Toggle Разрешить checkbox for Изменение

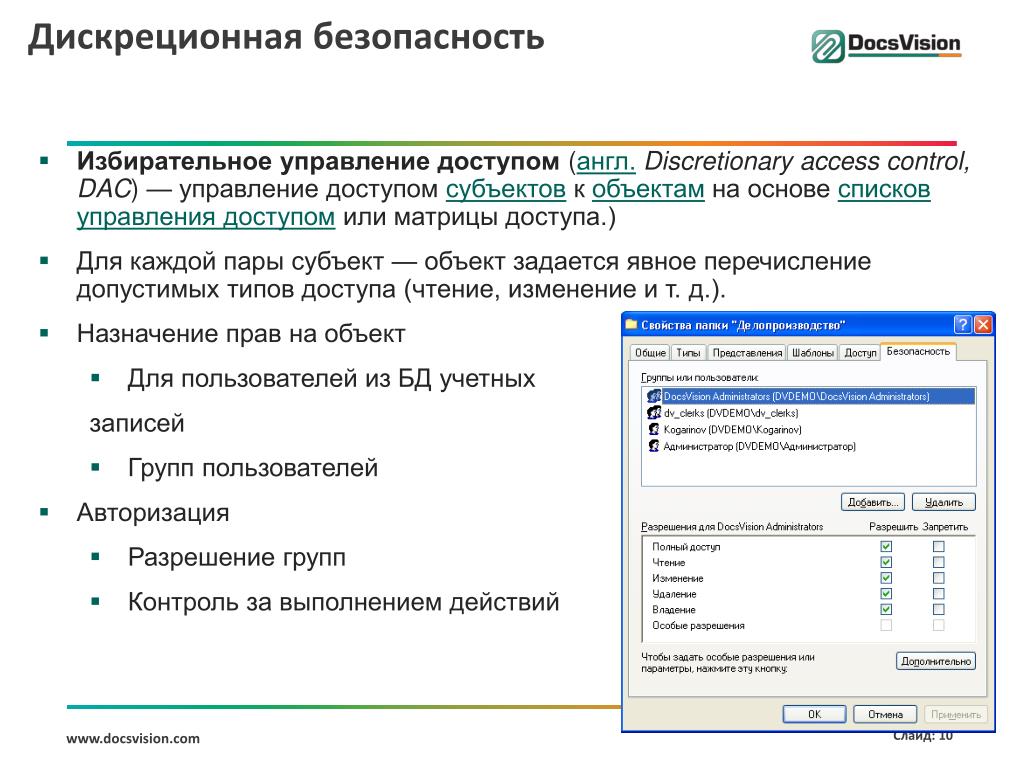tap(886, 578)
